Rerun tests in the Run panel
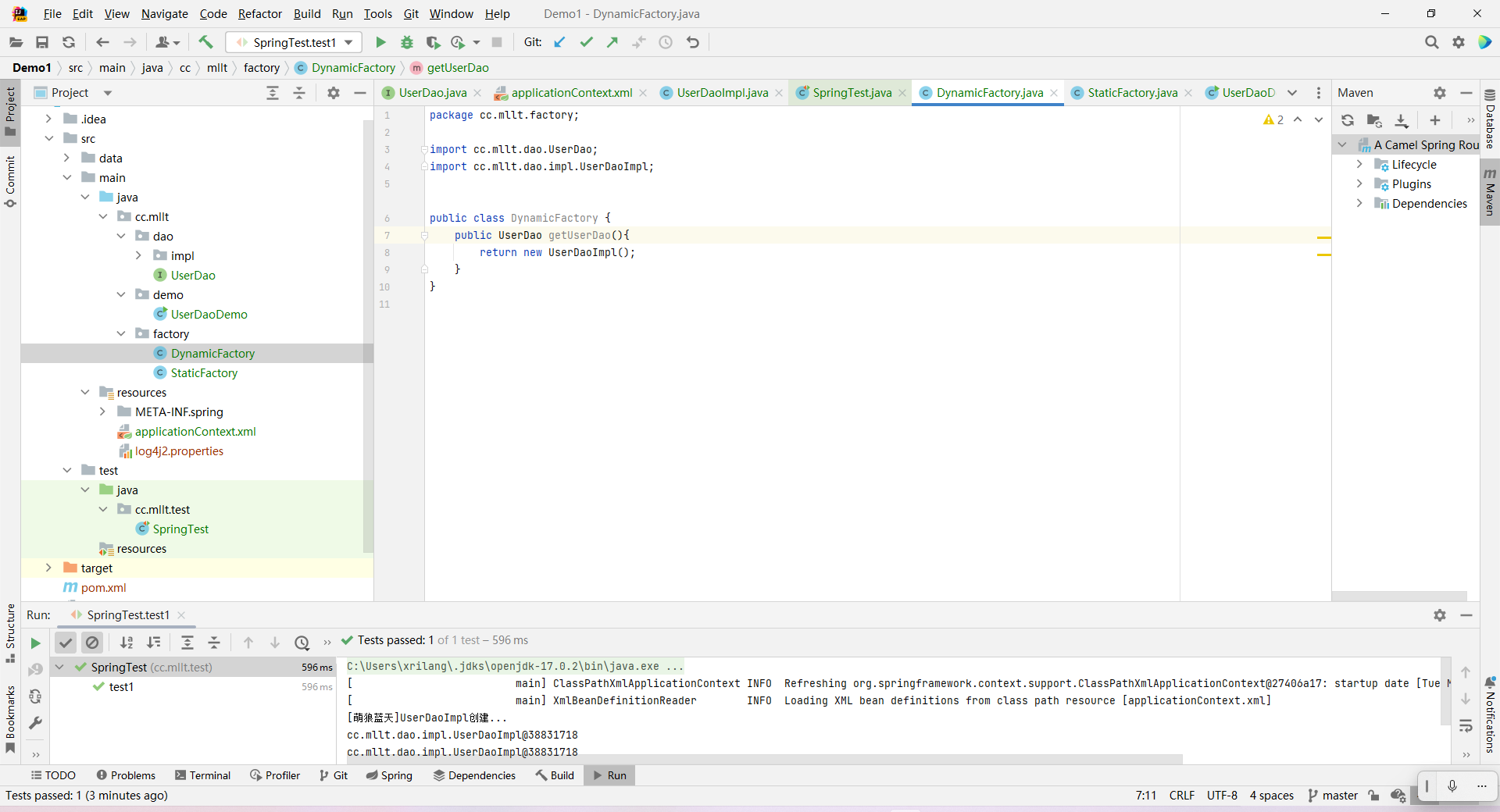1500x812 pixels. [35, 643]
